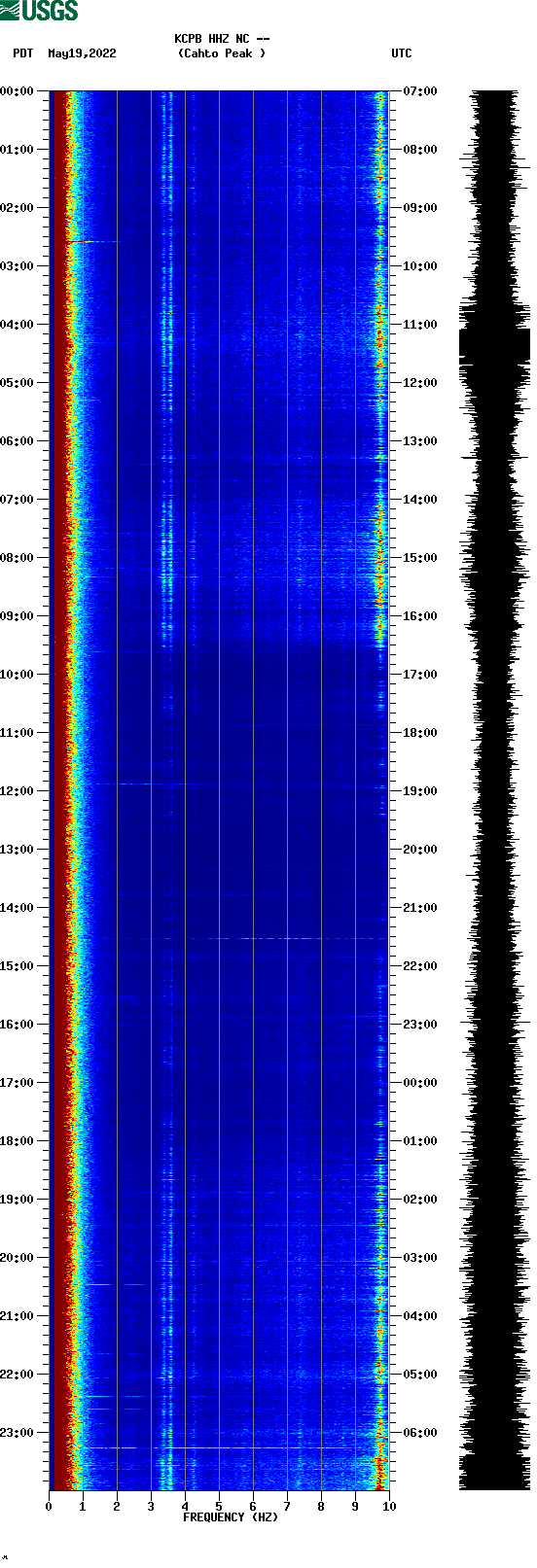Click the 'FREQUENCY (HZ)' axis label
This screenshot has height=1568, width=537.
tap(231, 1517)
